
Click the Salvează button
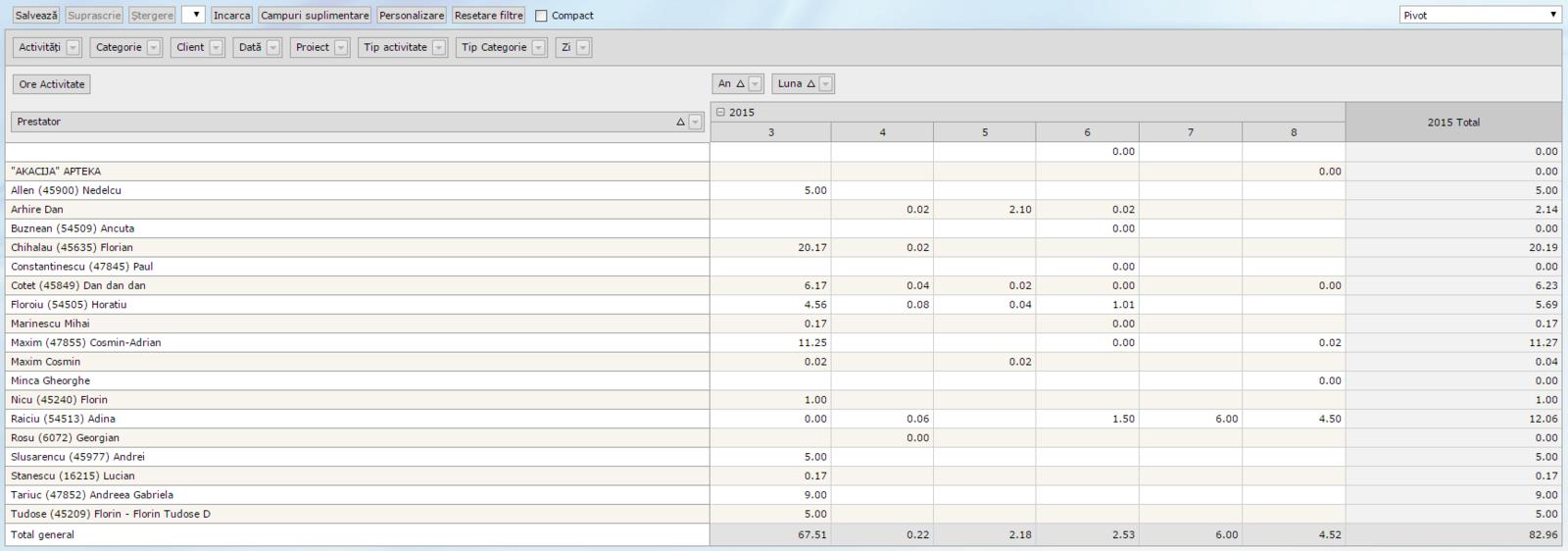[x=36, y=16]
